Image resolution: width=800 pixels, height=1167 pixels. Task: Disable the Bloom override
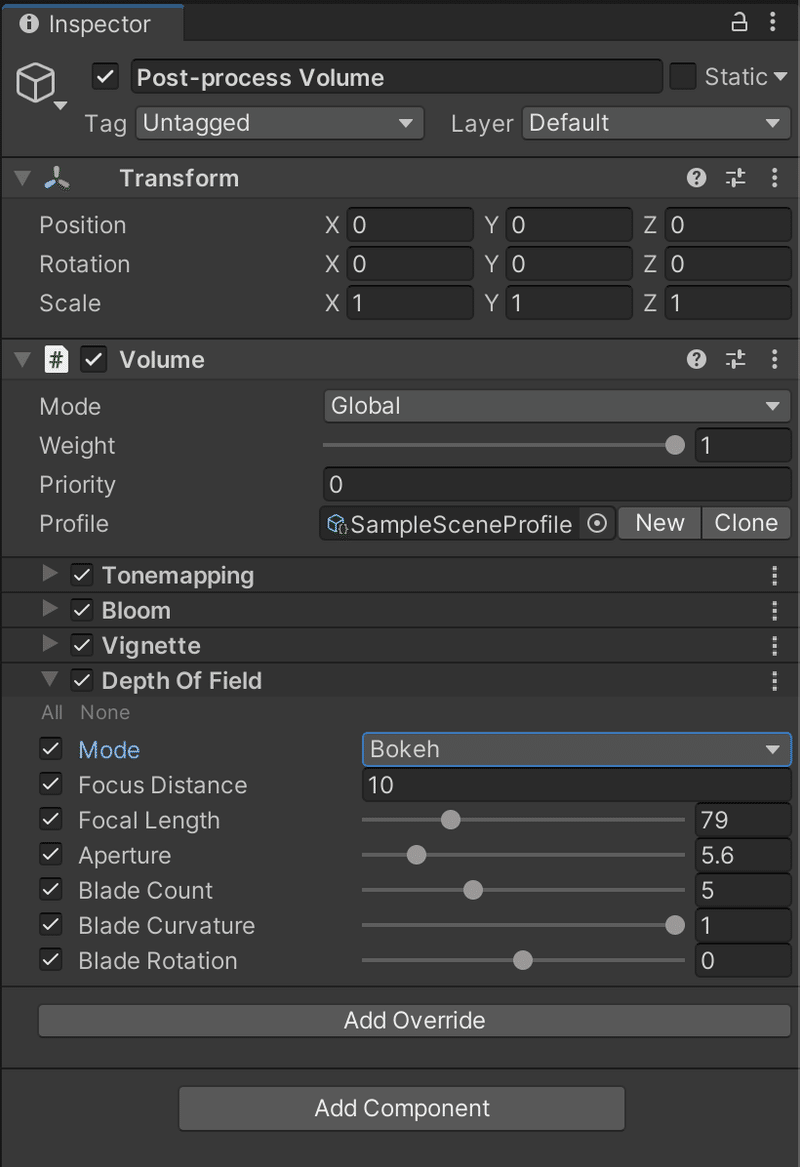coord(81,610)
